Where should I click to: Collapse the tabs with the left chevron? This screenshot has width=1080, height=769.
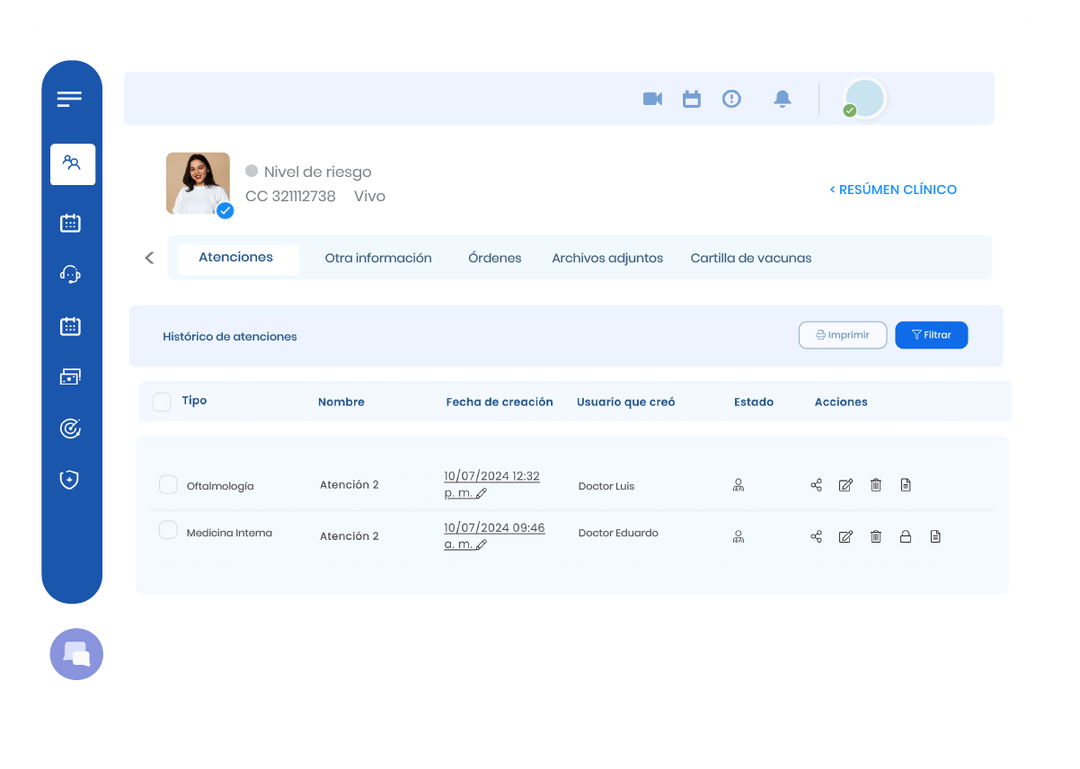click(149, 257)
